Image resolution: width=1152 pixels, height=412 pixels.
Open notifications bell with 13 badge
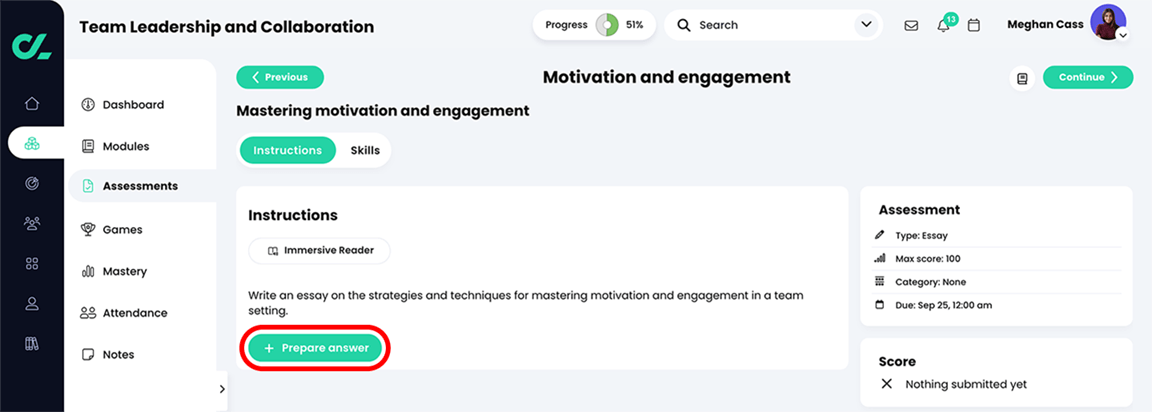click(x=945, y=24)
